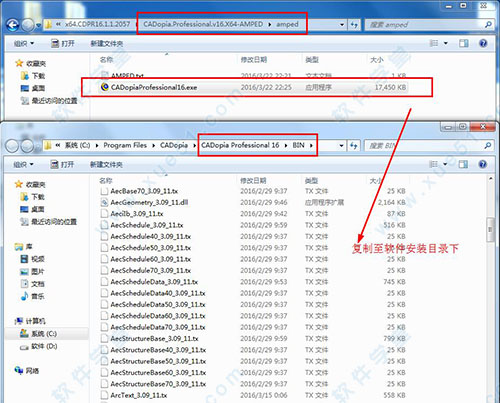
Task: Open recent locations dropdown in amped window
Action: click(x=38, y=25)
